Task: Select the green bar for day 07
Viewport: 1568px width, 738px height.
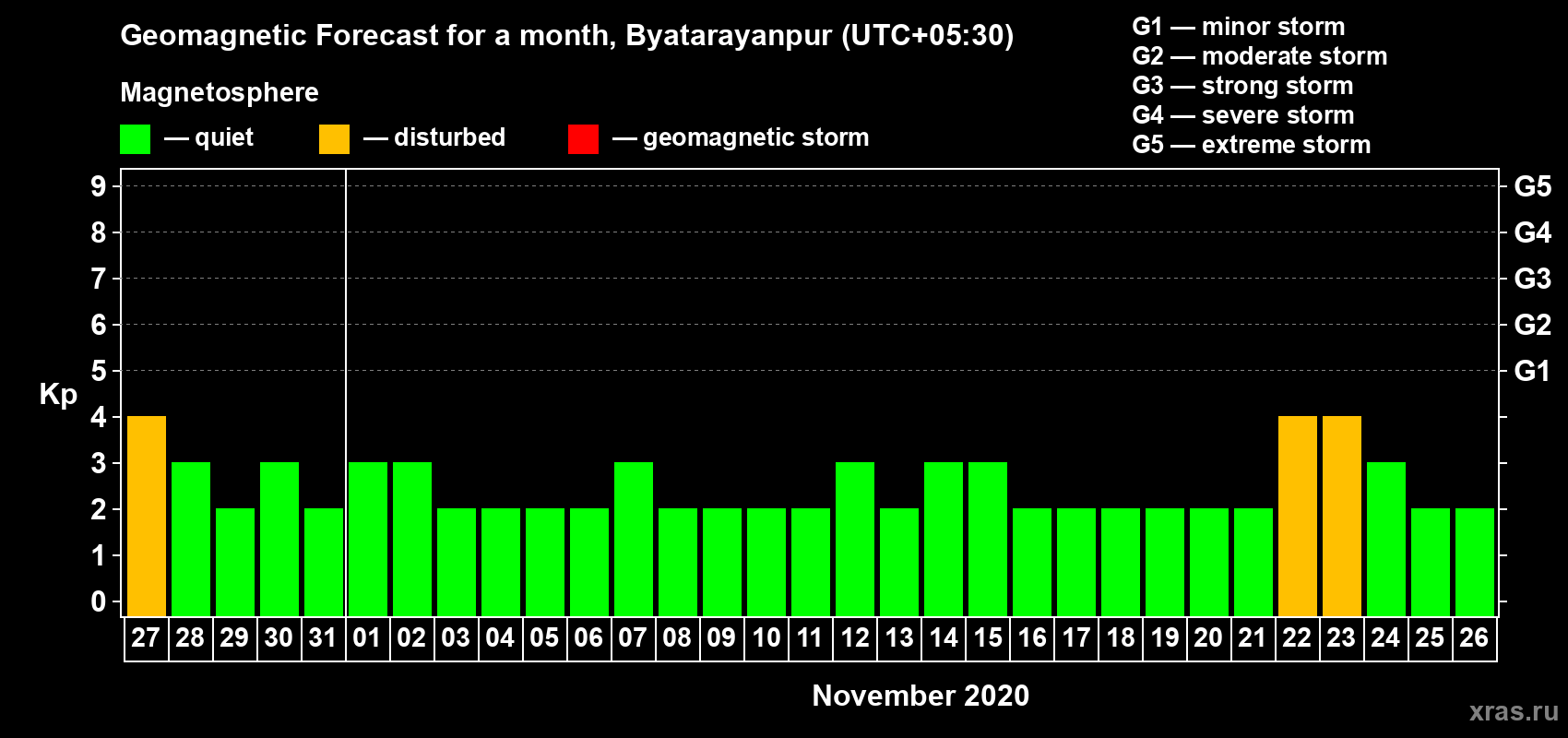Action: [x=634, y=539]
